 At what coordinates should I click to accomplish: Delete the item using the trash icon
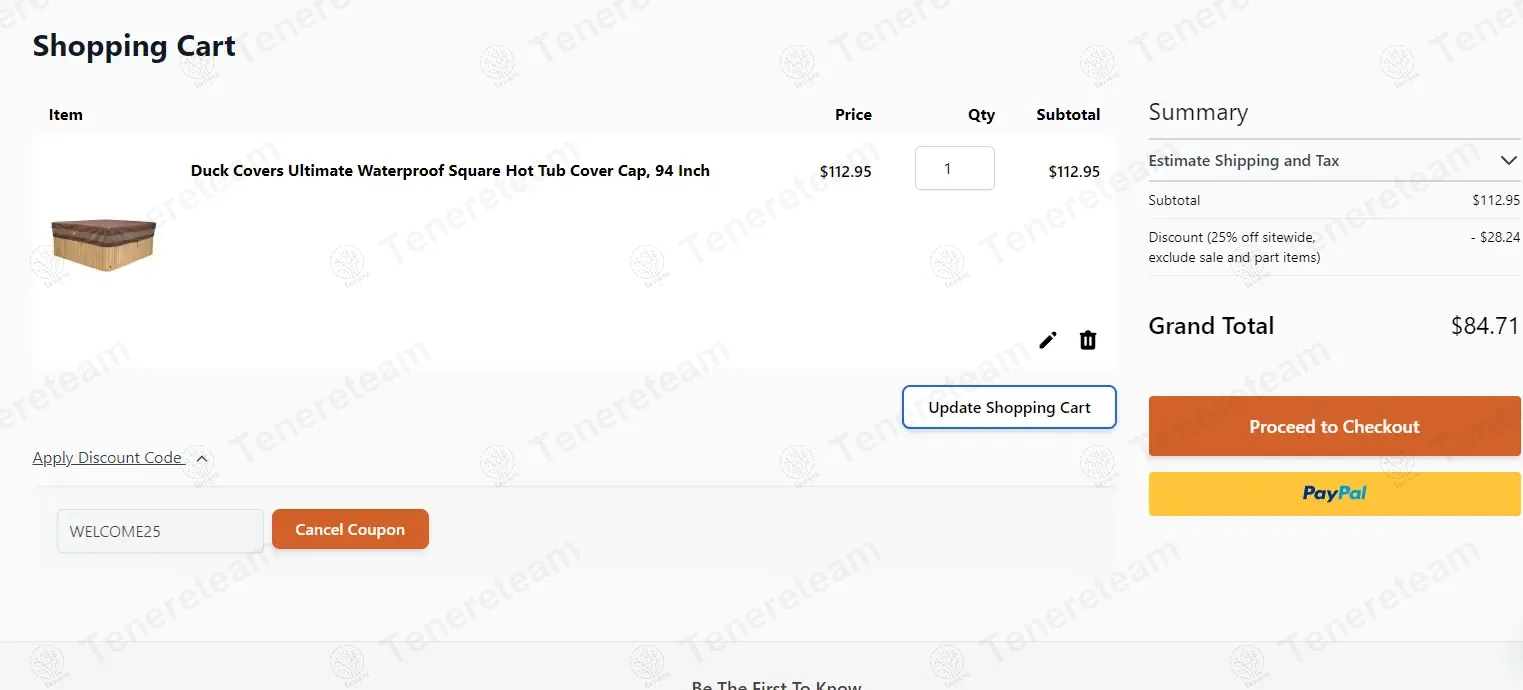coord(1088,340)
